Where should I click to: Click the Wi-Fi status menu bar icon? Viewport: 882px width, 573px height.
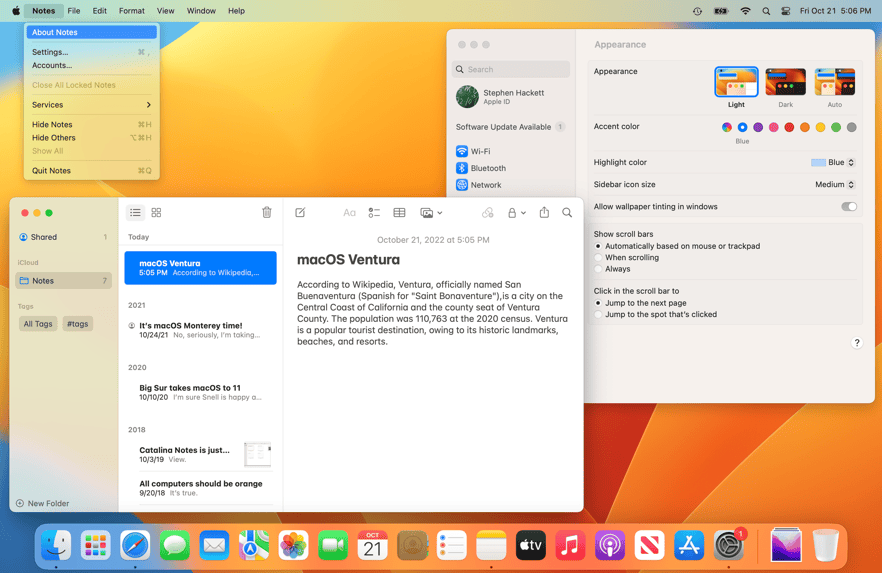click(x=745, y=11)
